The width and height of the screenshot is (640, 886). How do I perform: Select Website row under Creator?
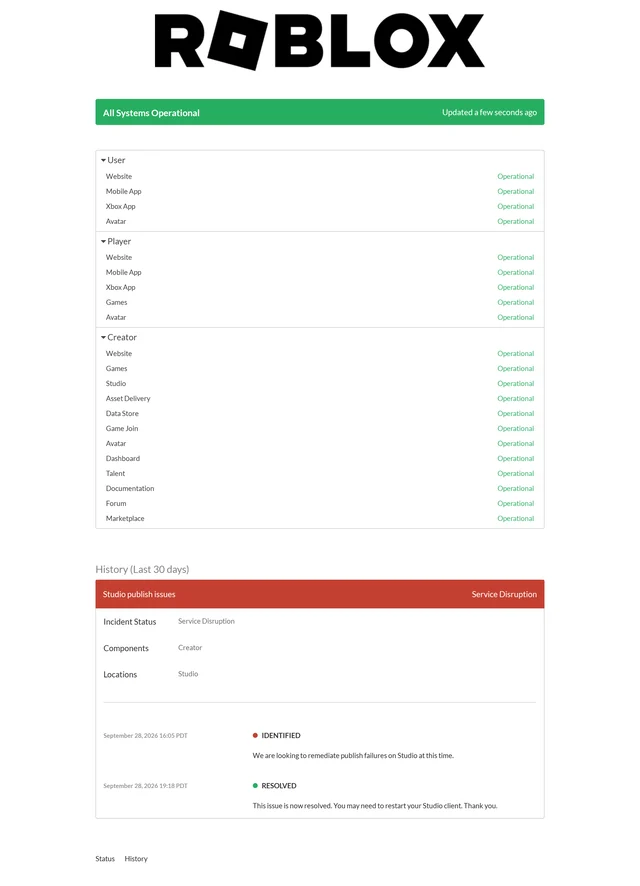320,353
